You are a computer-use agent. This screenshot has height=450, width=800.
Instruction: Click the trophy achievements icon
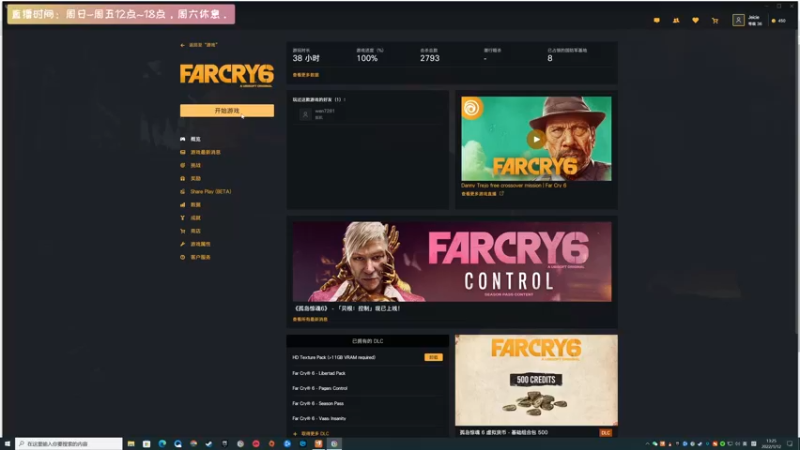pos(183,218)
